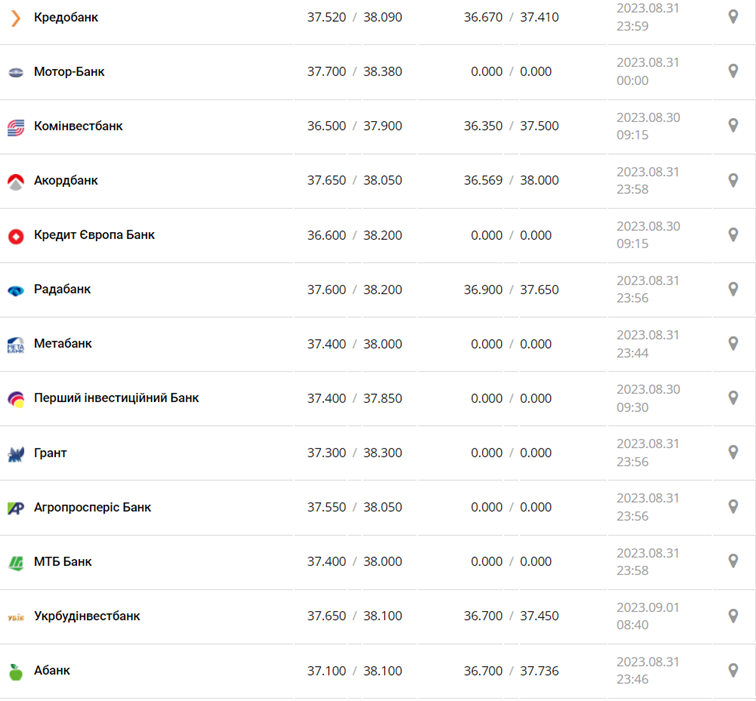Open the map marker for Комінвестбанк
This screenshot has width=756, height=701.
pos(732,126)
